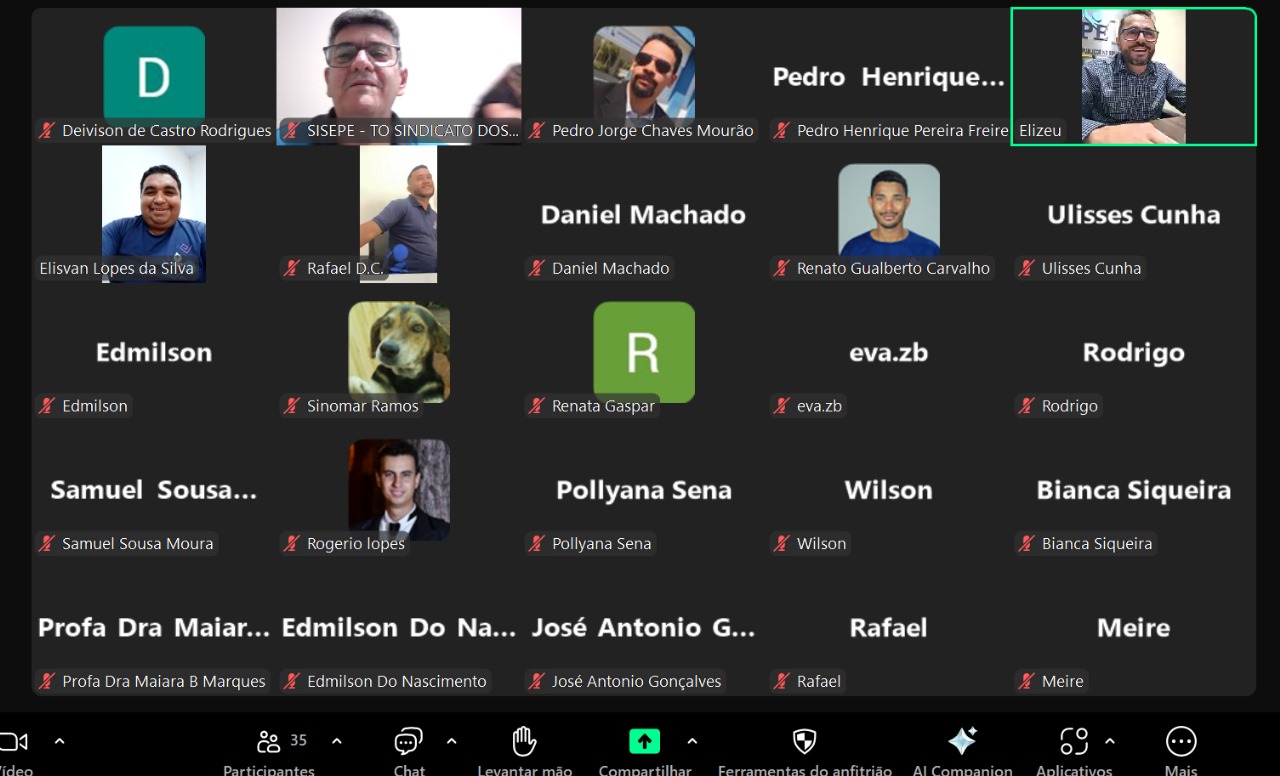Click muted microphone icon next to Sinomar Ramos
This screenshot has width=1280, height=776.
pyautogui.click(x=292, y=406)
